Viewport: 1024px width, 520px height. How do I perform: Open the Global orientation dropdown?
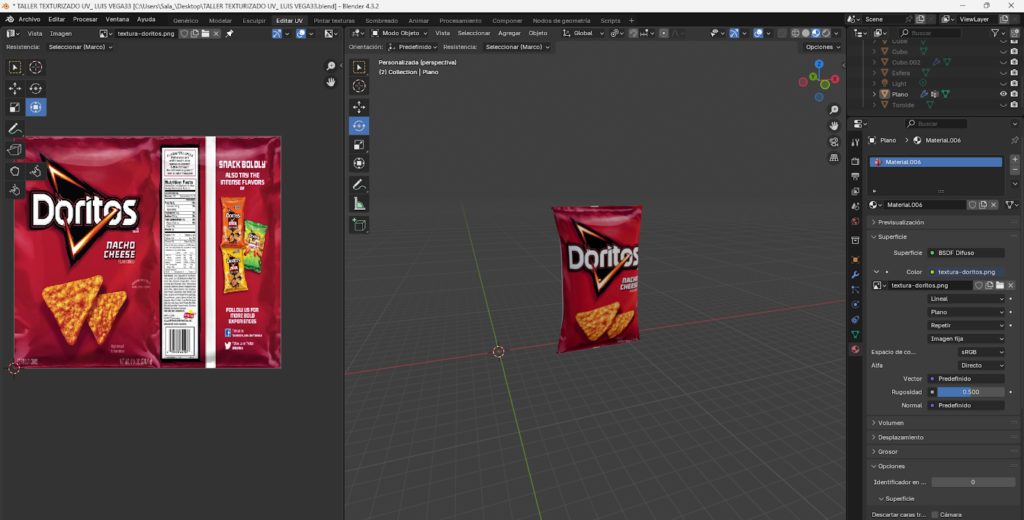[x=583, y=33]
